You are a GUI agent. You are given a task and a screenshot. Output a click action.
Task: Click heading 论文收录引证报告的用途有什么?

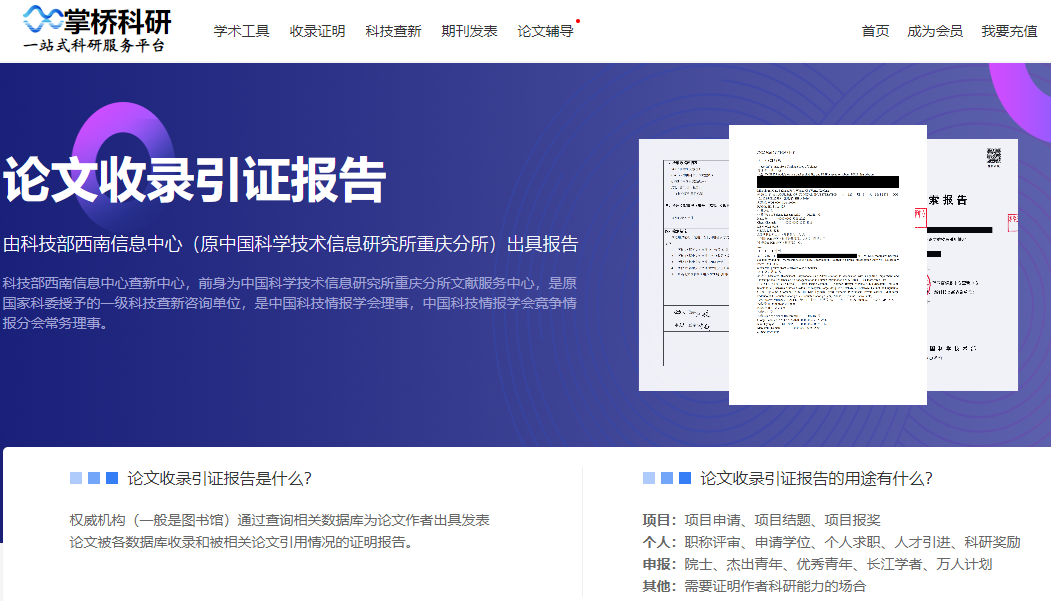(816, 478)
